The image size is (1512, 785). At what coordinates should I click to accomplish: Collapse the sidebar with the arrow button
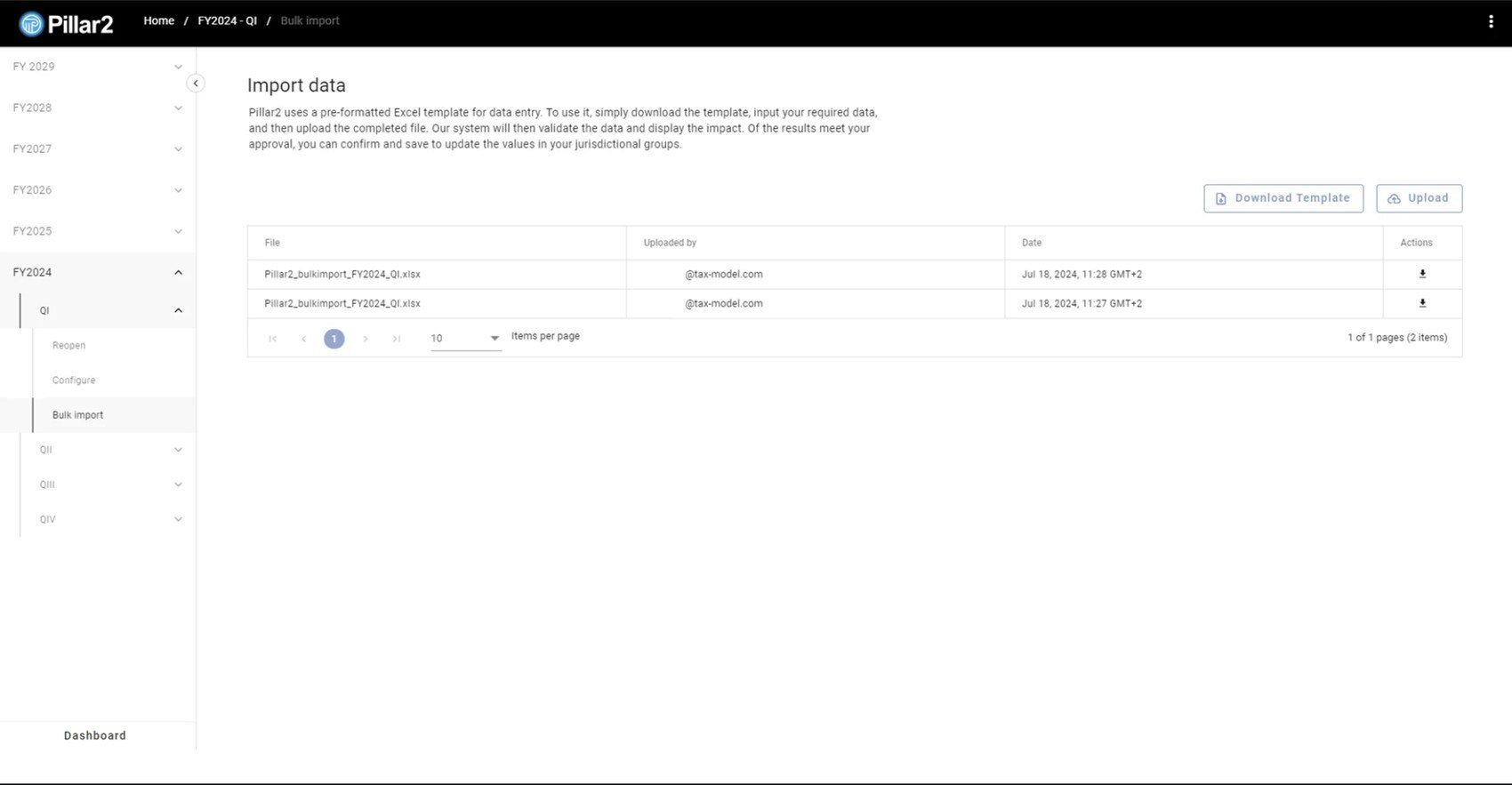[x=196, y=84]
